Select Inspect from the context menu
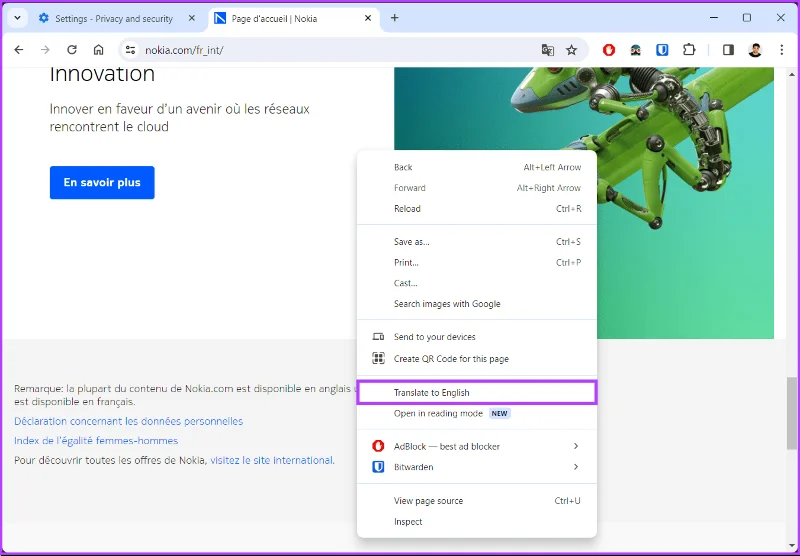800x556 pixels. click(x=477, y=522)
